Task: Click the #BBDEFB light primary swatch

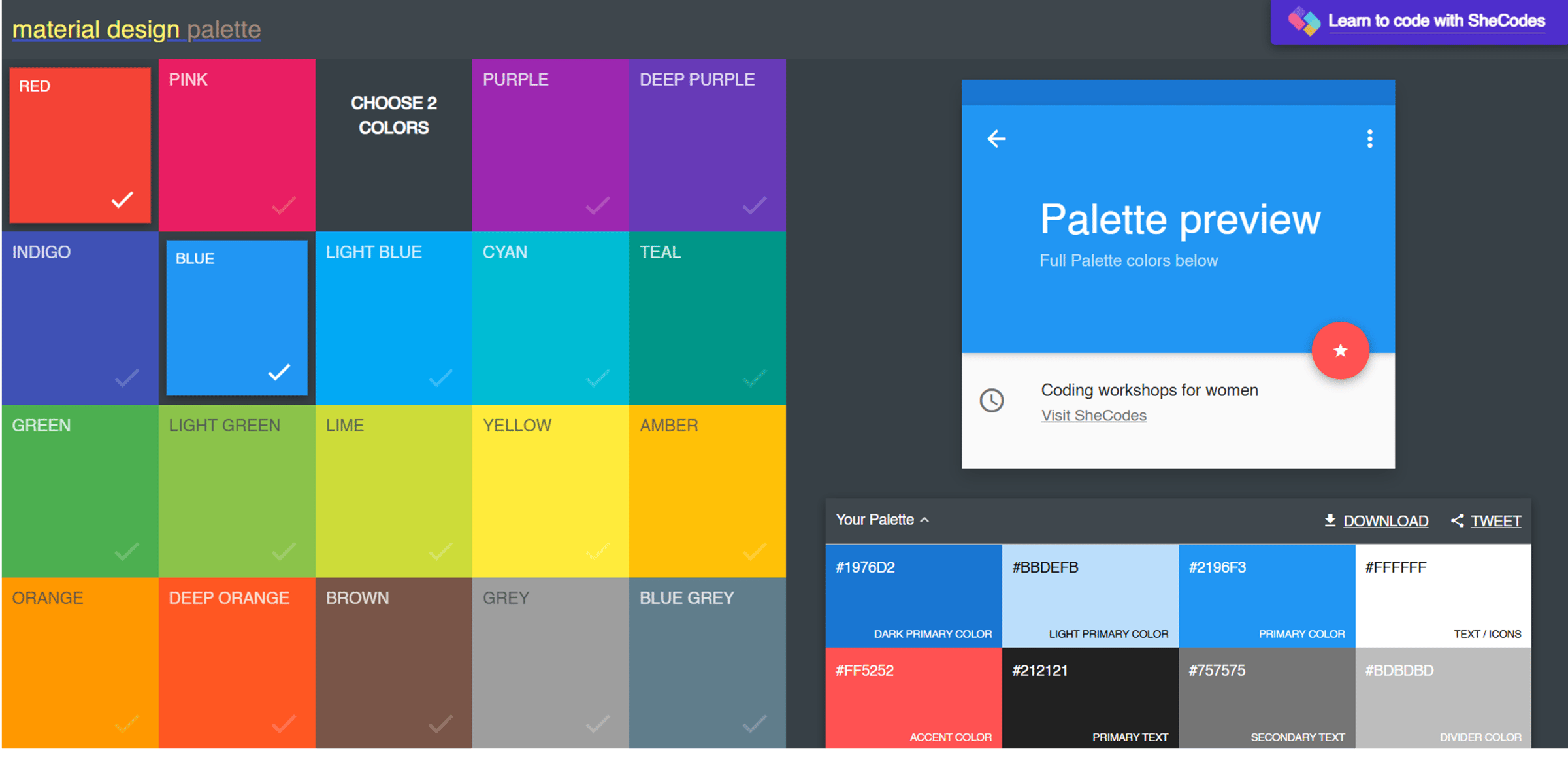Action: pyautogui.click(x=1090, y=596)
